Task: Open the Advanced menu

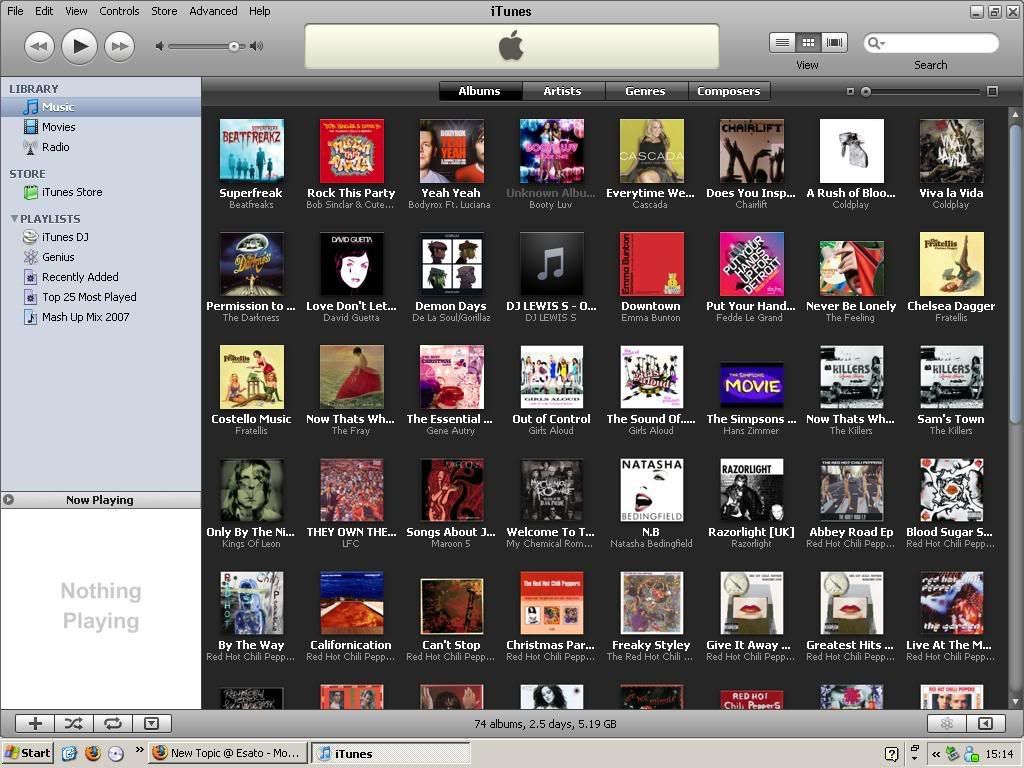Action: (x=213, y=11)
